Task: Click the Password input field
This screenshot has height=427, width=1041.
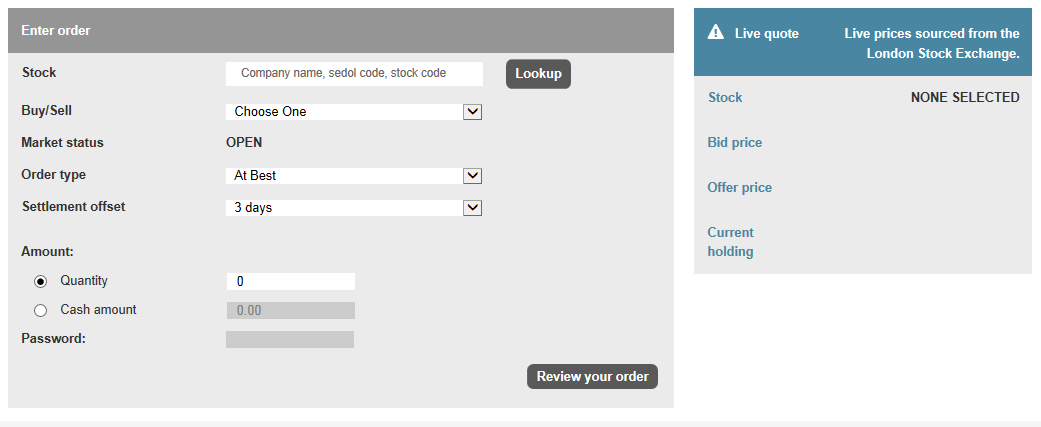Action: pos(290,339)
